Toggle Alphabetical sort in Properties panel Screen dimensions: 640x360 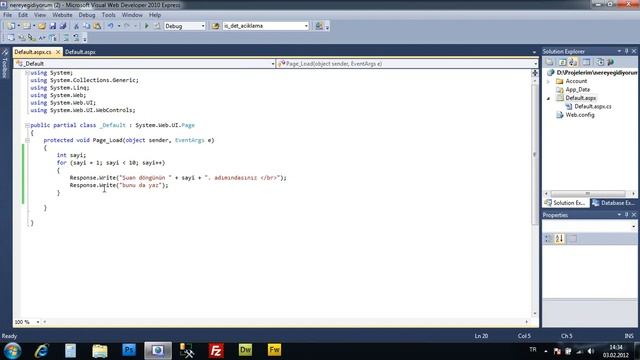(559, 238)
